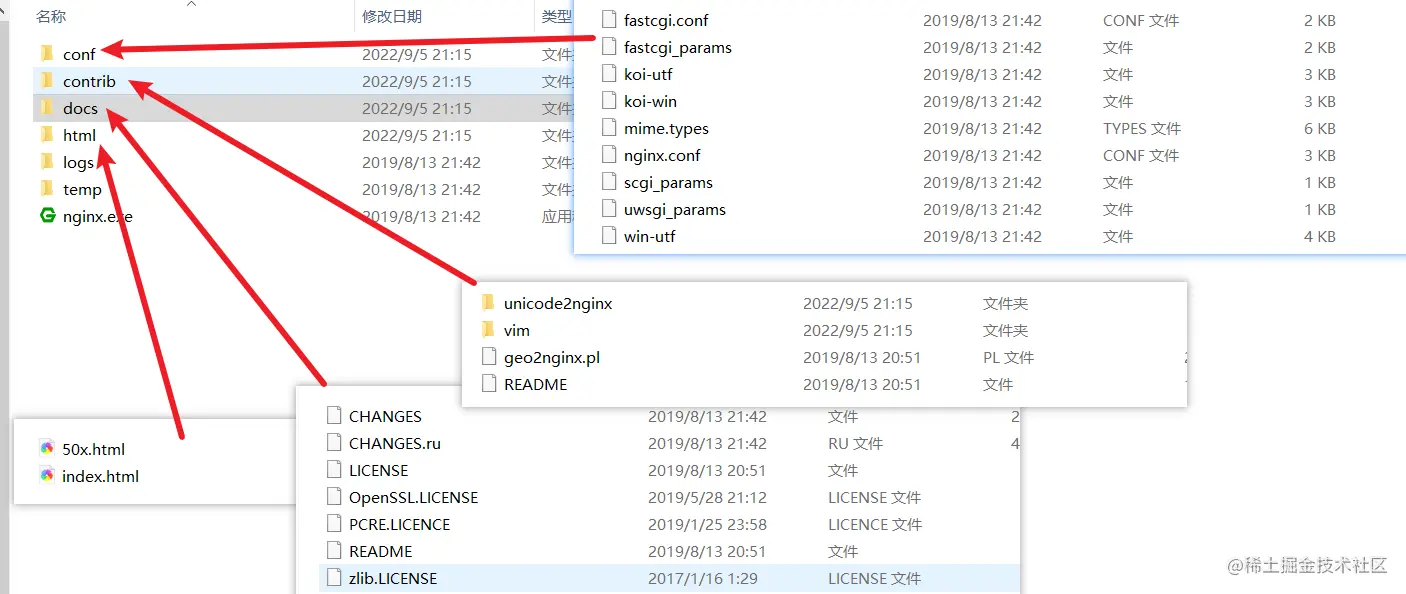Click the win-utf 4 KB size cell
Image resolution: width=1406 pixels, height=594 pixels.
[1320, 236]
